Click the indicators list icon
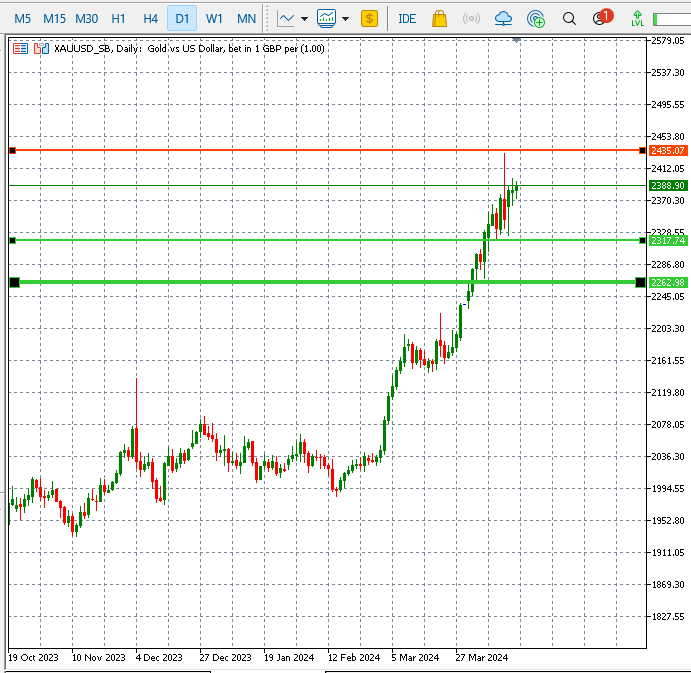Screen dimensions: 691x673 (326, 18)
